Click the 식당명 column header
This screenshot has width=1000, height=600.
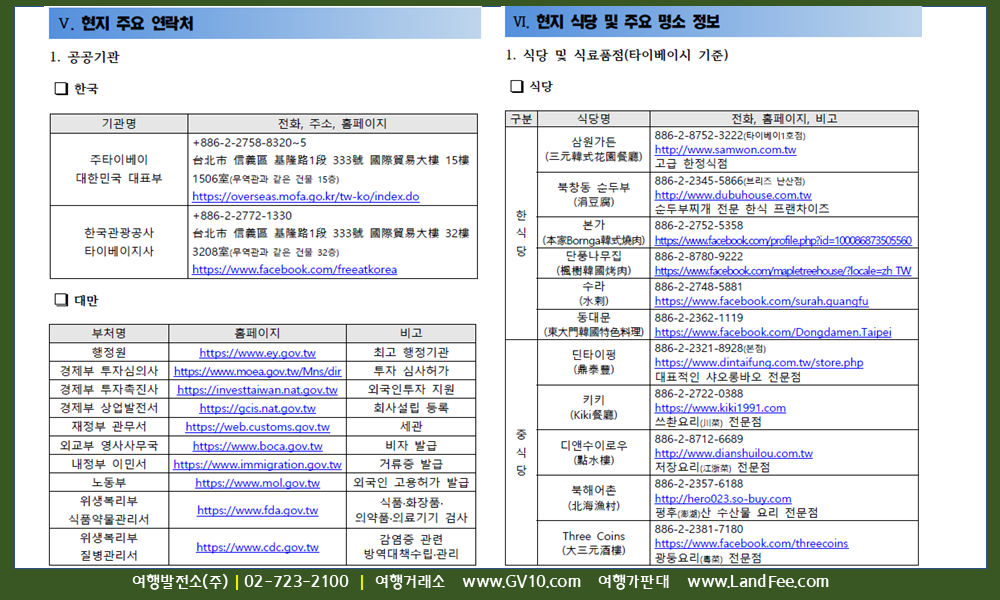(594, 119)
